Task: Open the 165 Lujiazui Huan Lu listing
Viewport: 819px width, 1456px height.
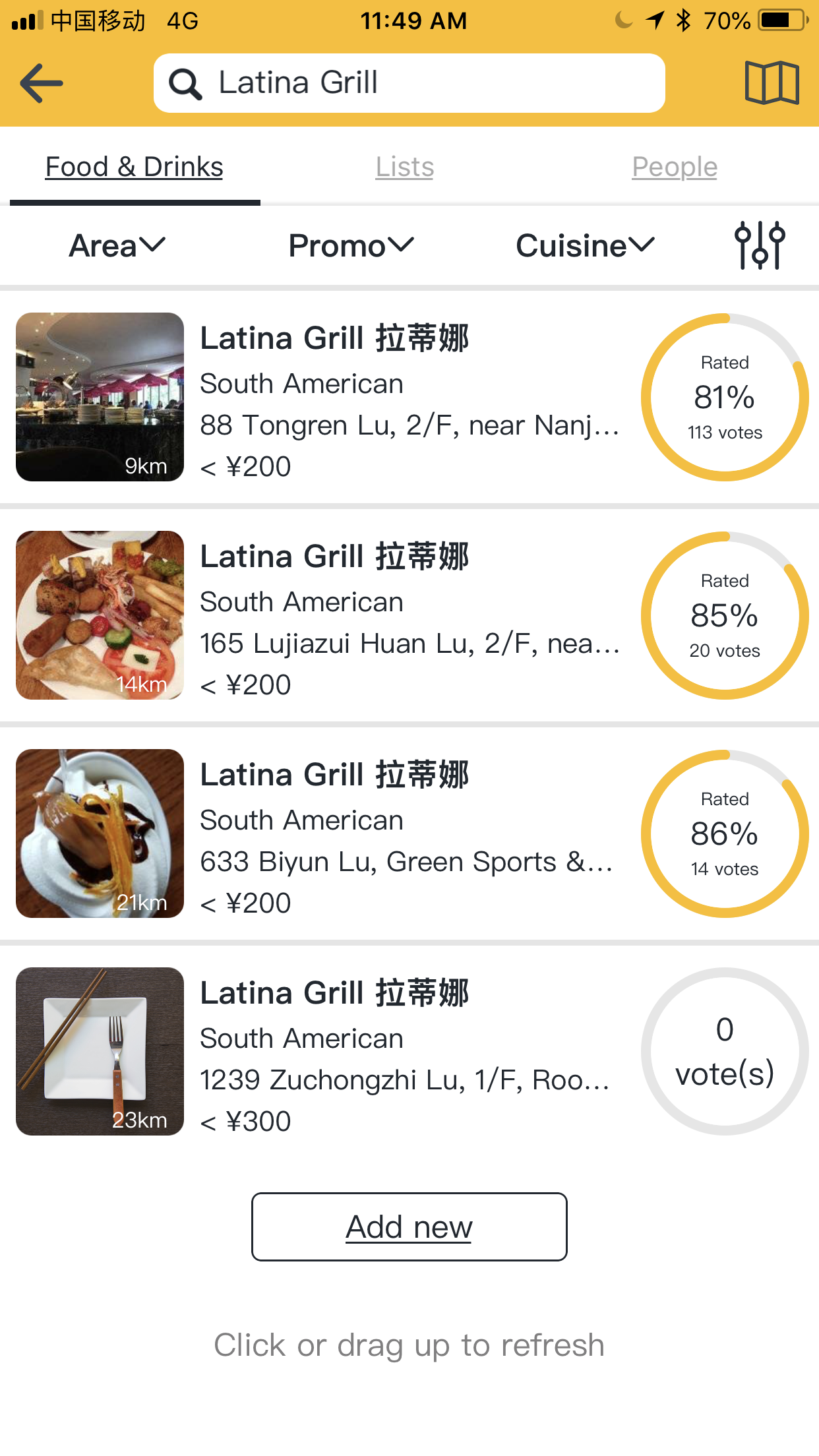Action: (409, 644)
